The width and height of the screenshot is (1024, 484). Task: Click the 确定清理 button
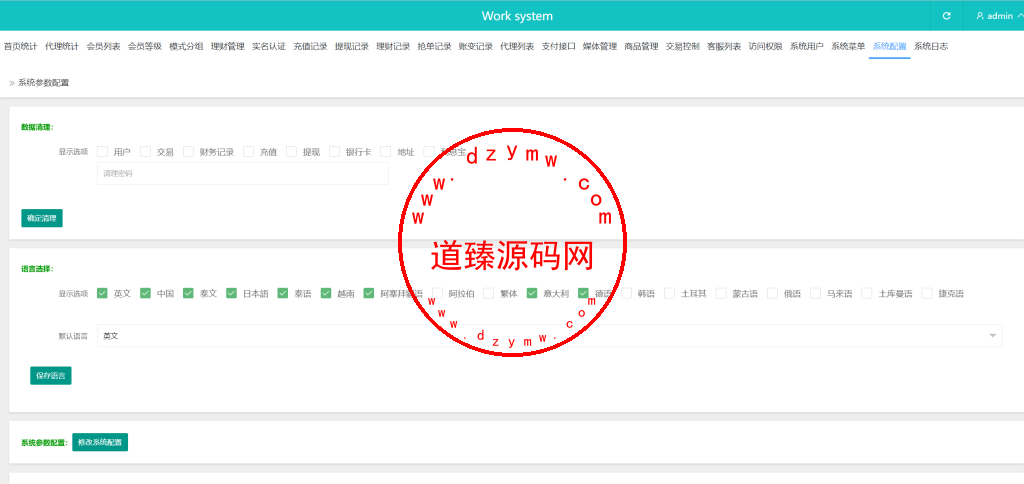click(x=42, y=218)
